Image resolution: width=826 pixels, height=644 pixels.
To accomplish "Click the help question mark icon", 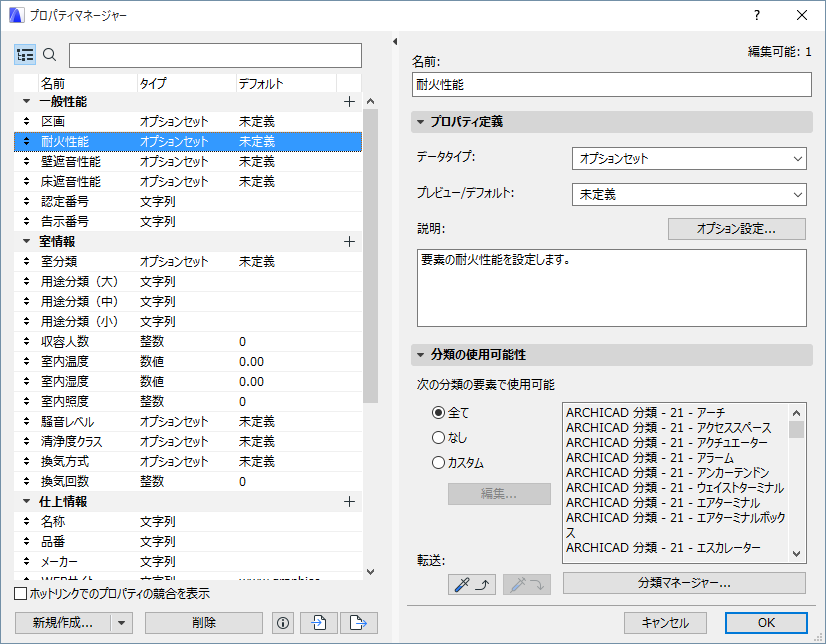I will coord(757,15).
